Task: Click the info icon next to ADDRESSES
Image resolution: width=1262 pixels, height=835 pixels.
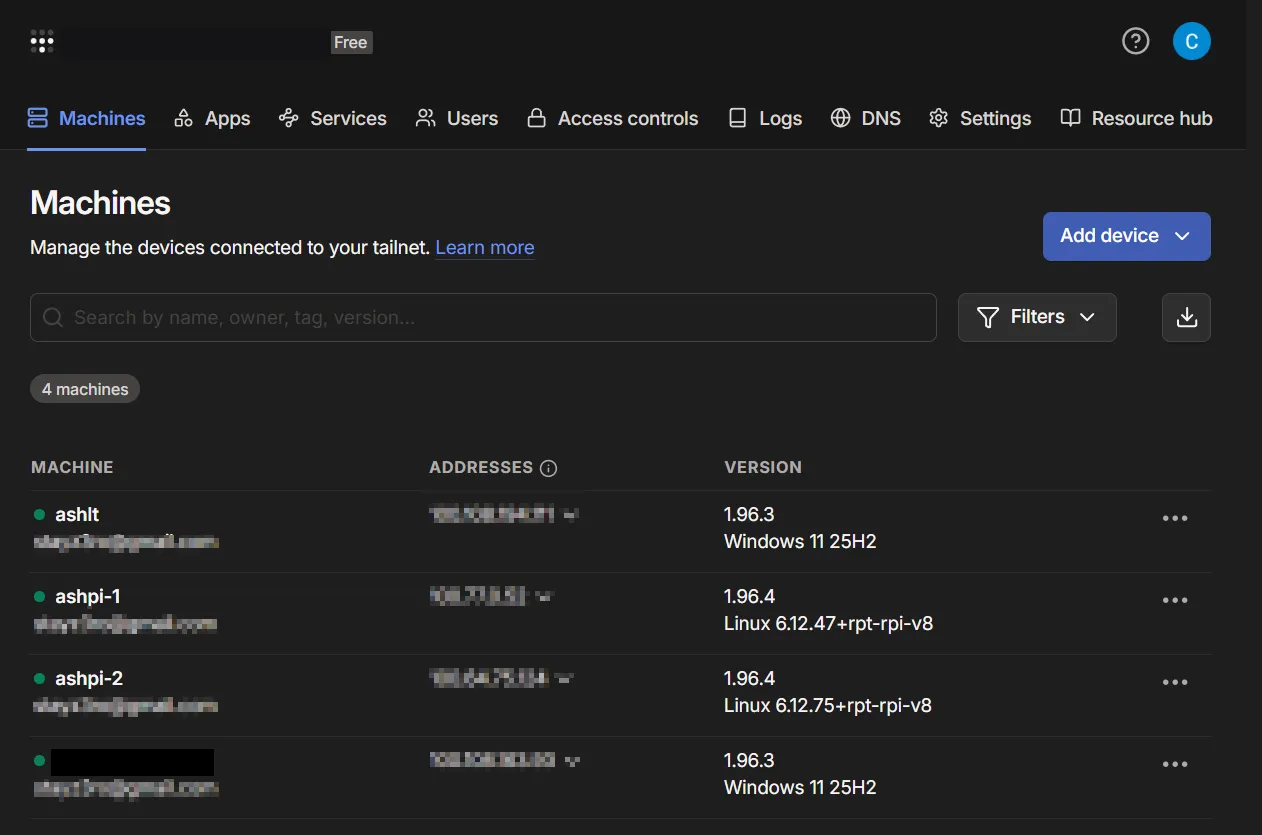Action: [548, 468]
